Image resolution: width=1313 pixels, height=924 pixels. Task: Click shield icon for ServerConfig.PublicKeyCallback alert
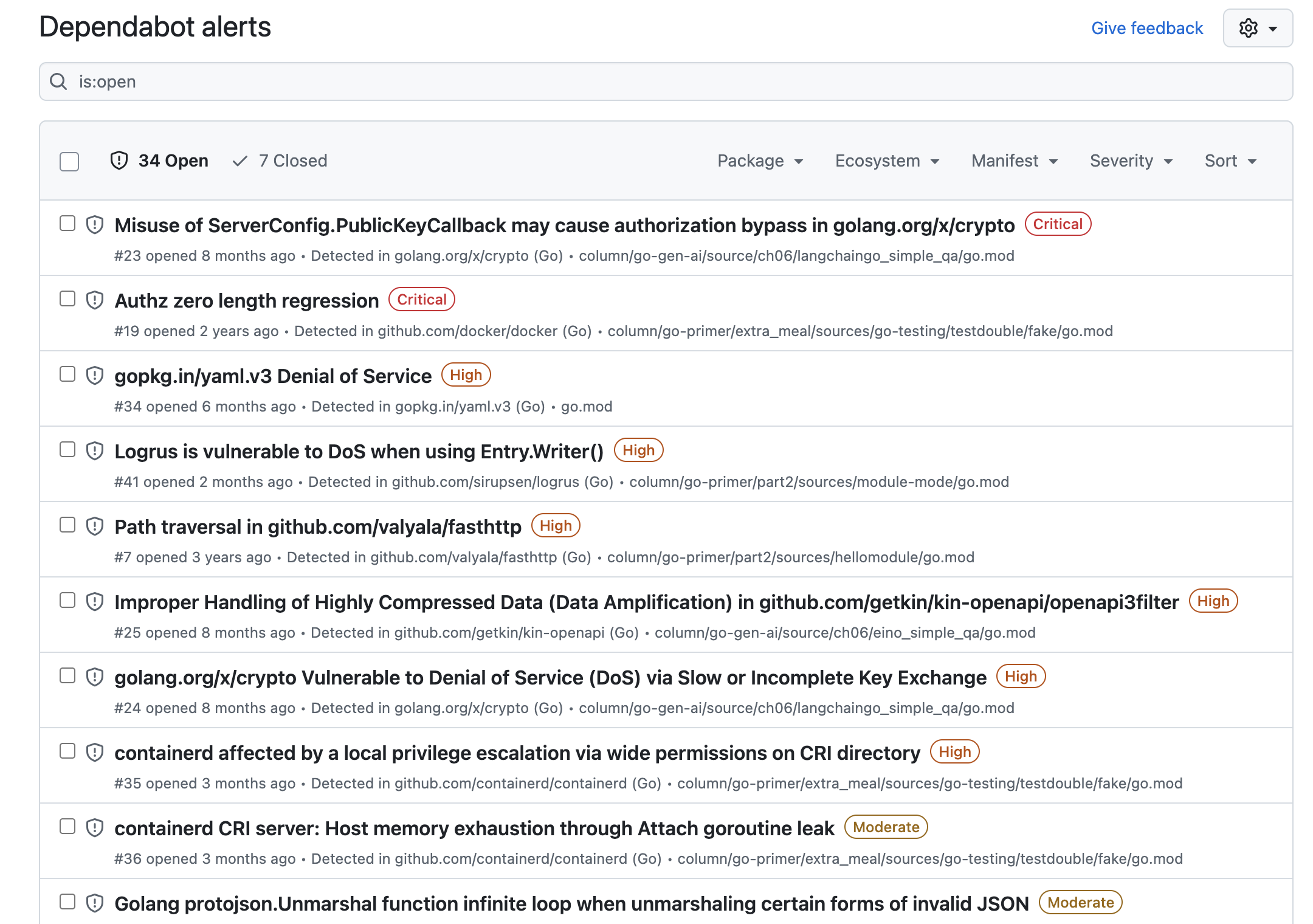click(95, 225)
